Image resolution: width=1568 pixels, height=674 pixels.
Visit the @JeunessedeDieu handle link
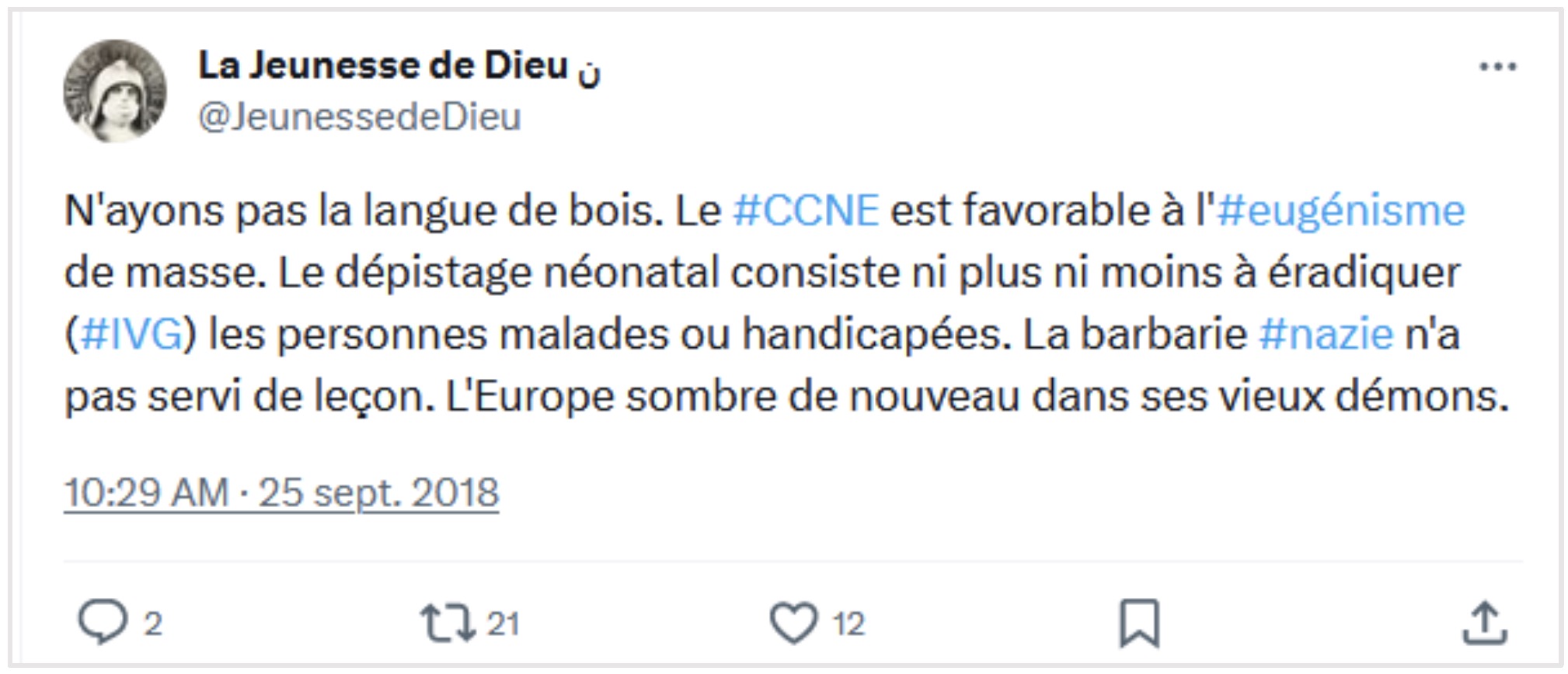point(359,117)
